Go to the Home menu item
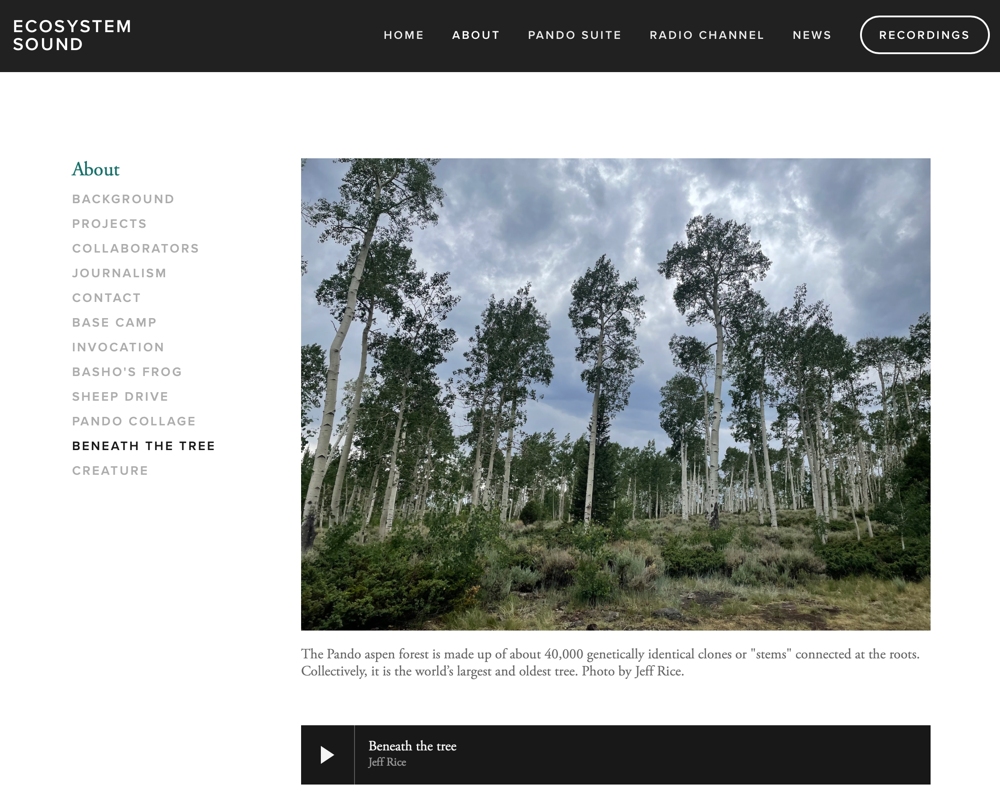Viewport: 1000px width, 805px height. (x=404, y=35)
